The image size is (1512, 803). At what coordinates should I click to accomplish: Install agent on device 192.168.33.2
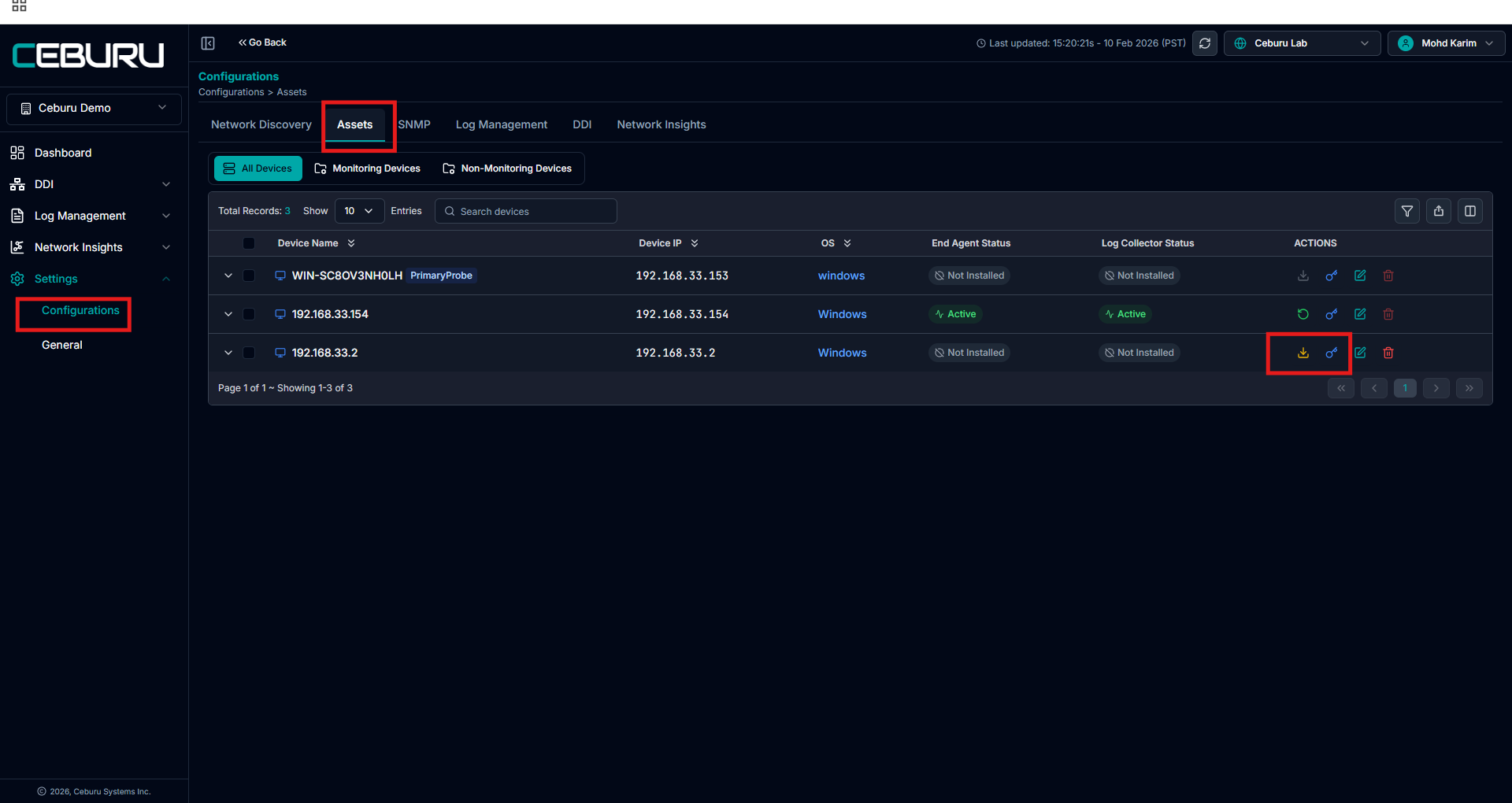tap(1303, 353)
